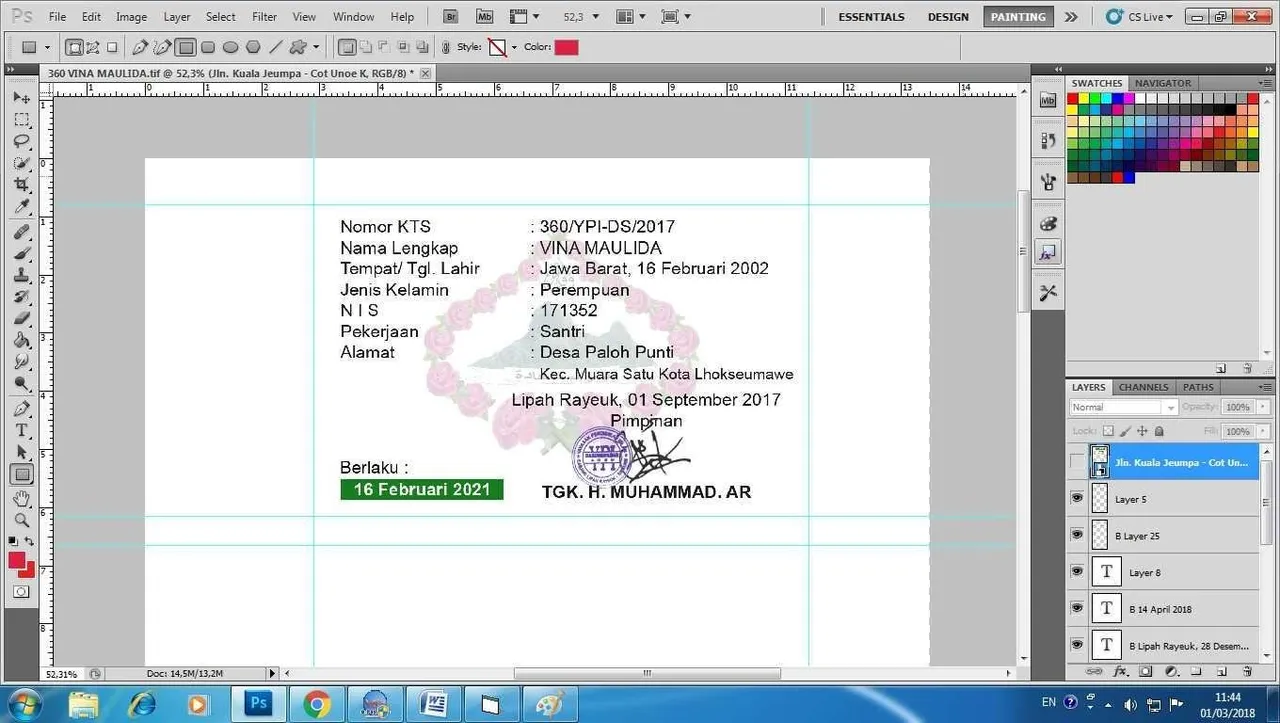
Task: Delete layer with the trash icon
Action: (x=1247, y=671)
